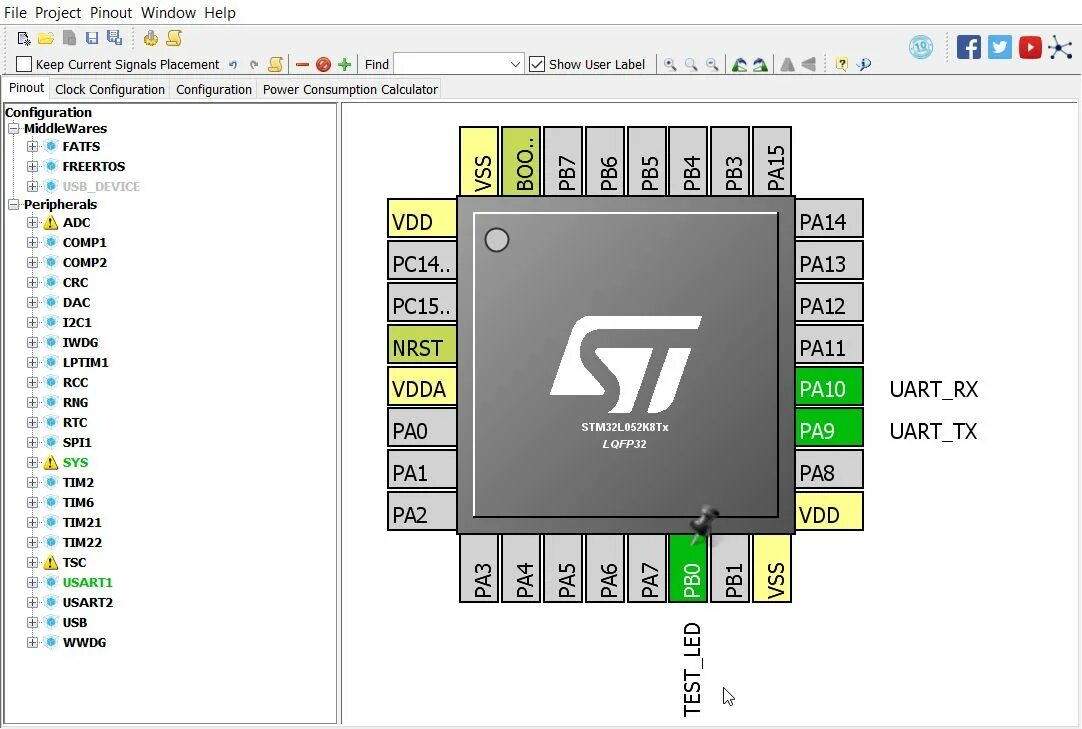Viewport: 1082px width, 729px height.
Task: Click inside the Find input field
Action: point(450,64)
